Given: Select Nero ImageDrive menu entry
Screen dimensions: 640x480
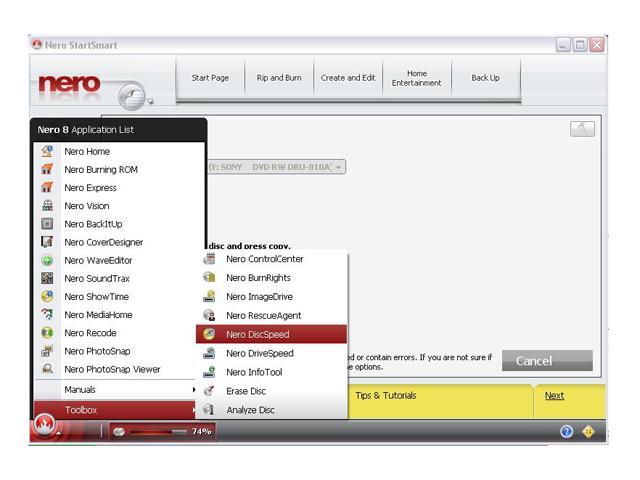Looking at the screenshot, I should [271, 296].
